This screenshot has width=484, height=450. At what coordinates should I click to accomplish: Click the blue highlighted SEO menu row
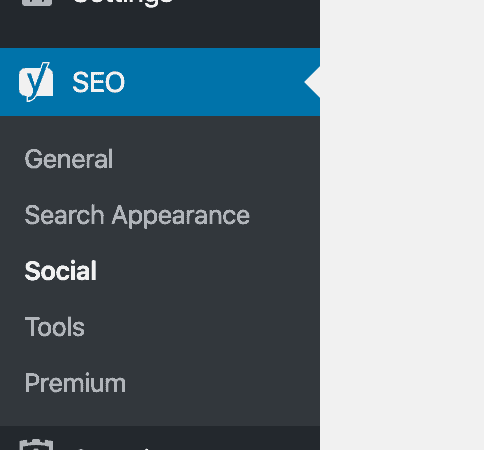click(x=160, y=82)
